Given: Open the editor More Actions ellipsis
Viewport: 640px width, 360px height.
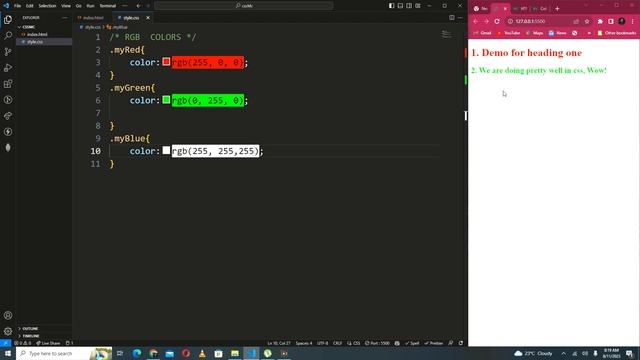Looking at the screenshot, I should (x=460, y=18).
